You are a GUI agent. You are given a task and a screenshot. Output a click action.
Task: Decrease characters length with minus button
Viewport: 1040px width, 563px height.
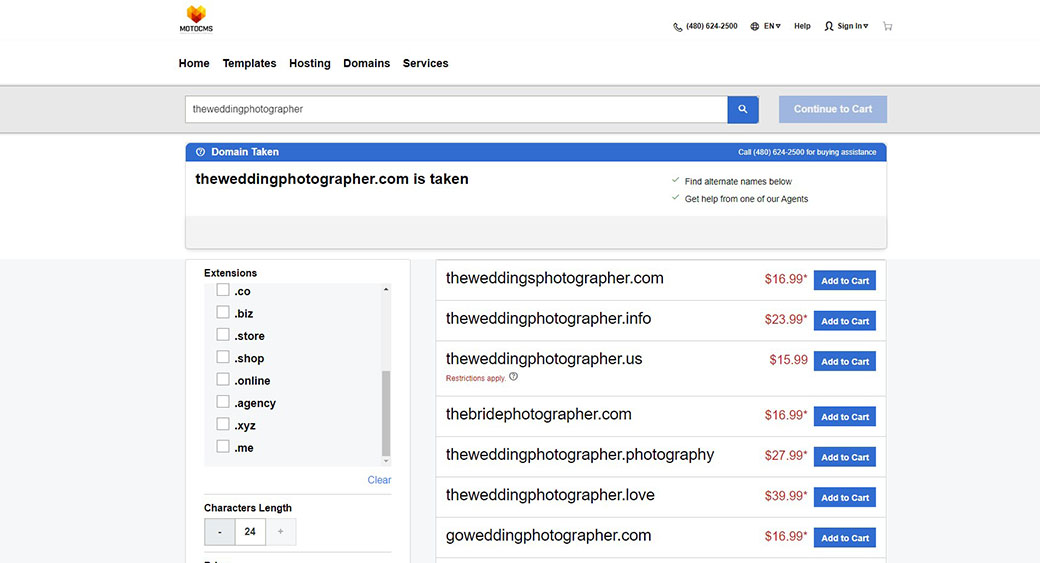pos(220,532)
